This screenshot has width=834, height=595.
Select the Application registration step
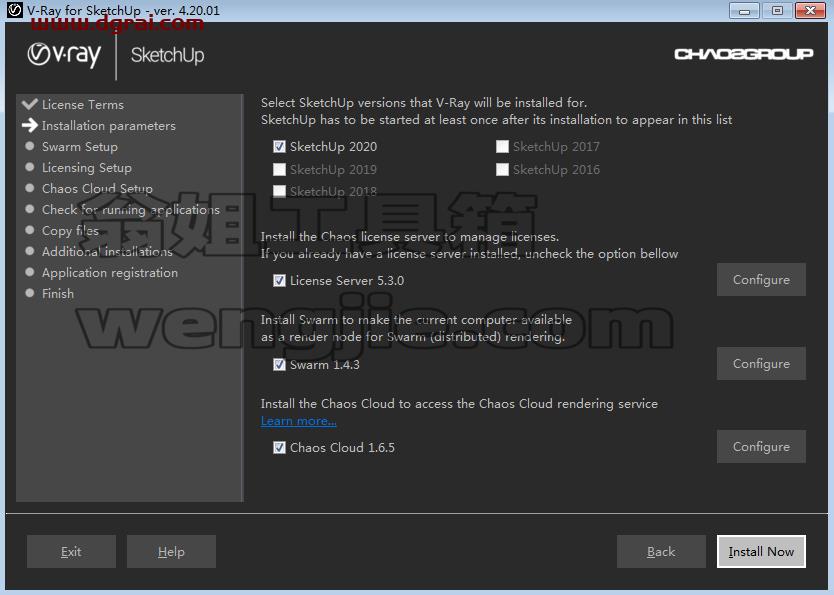point(110,272)
